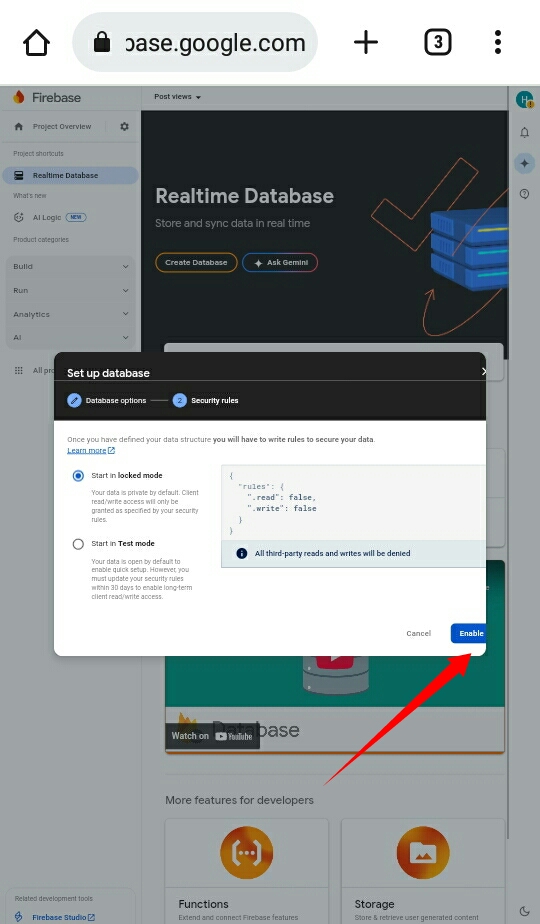Select Start in Test mode radio
This screenshot has width=540, height=924.
[78, 544]
